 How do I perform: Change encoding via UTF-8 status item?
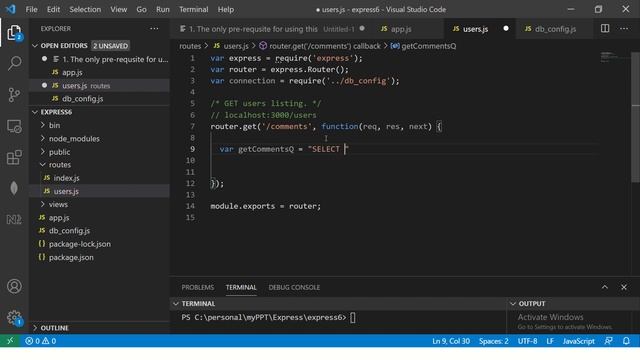(527, 341)
